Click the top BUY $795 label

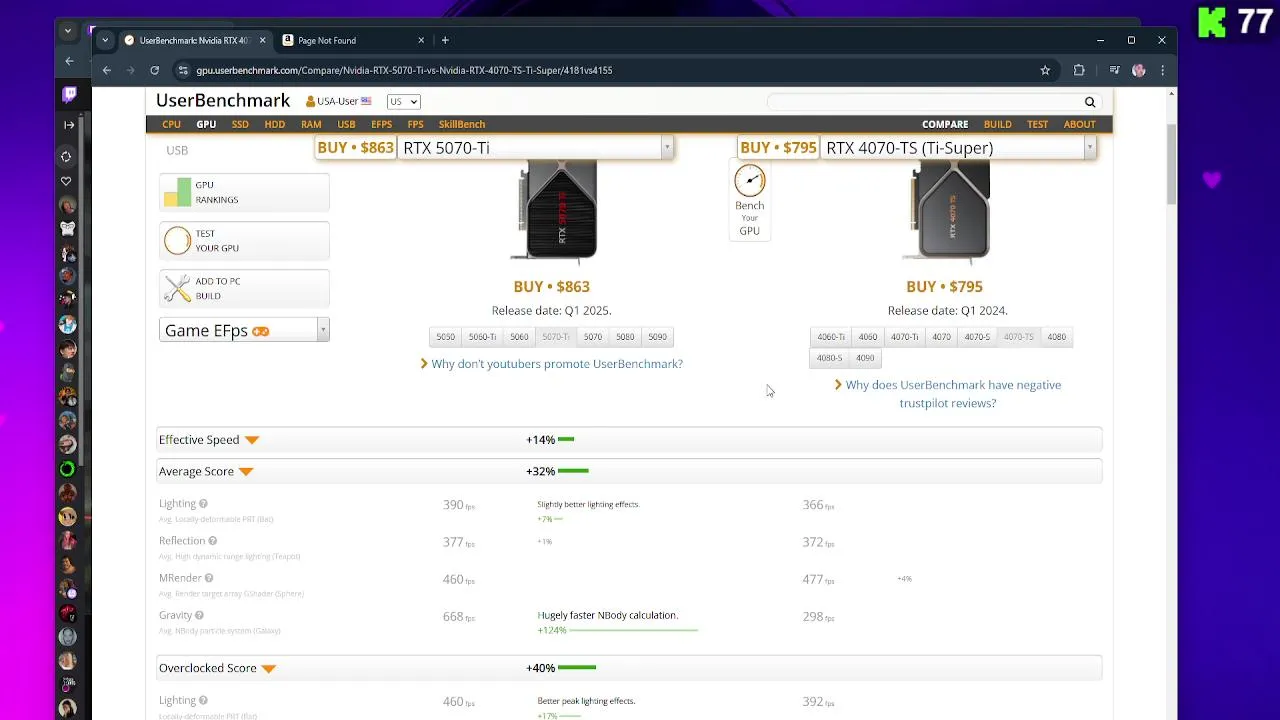click(778, 148)
